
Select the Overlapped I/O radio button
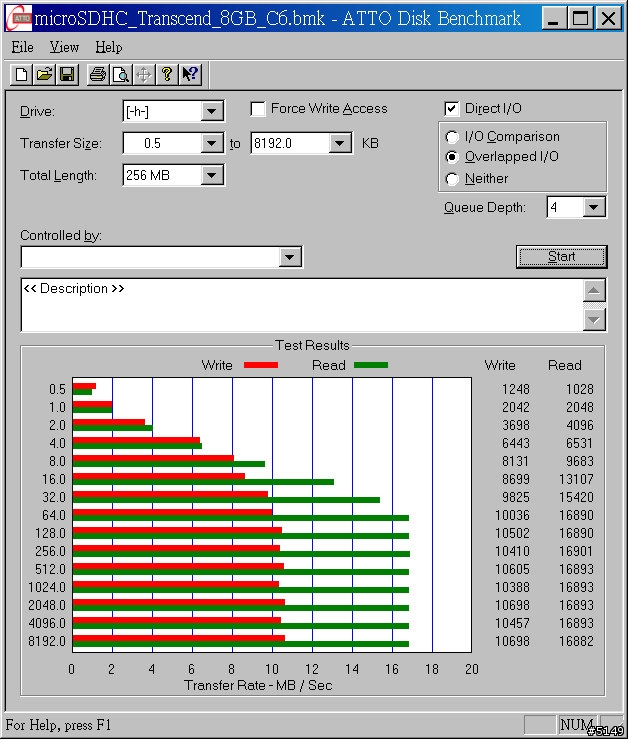[452, 157]
